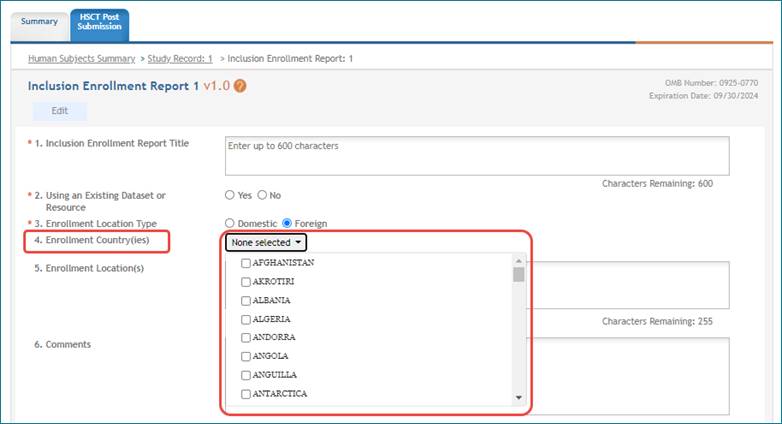Click the country list scroll down arrow
The image size is (782, 424).
518,397
